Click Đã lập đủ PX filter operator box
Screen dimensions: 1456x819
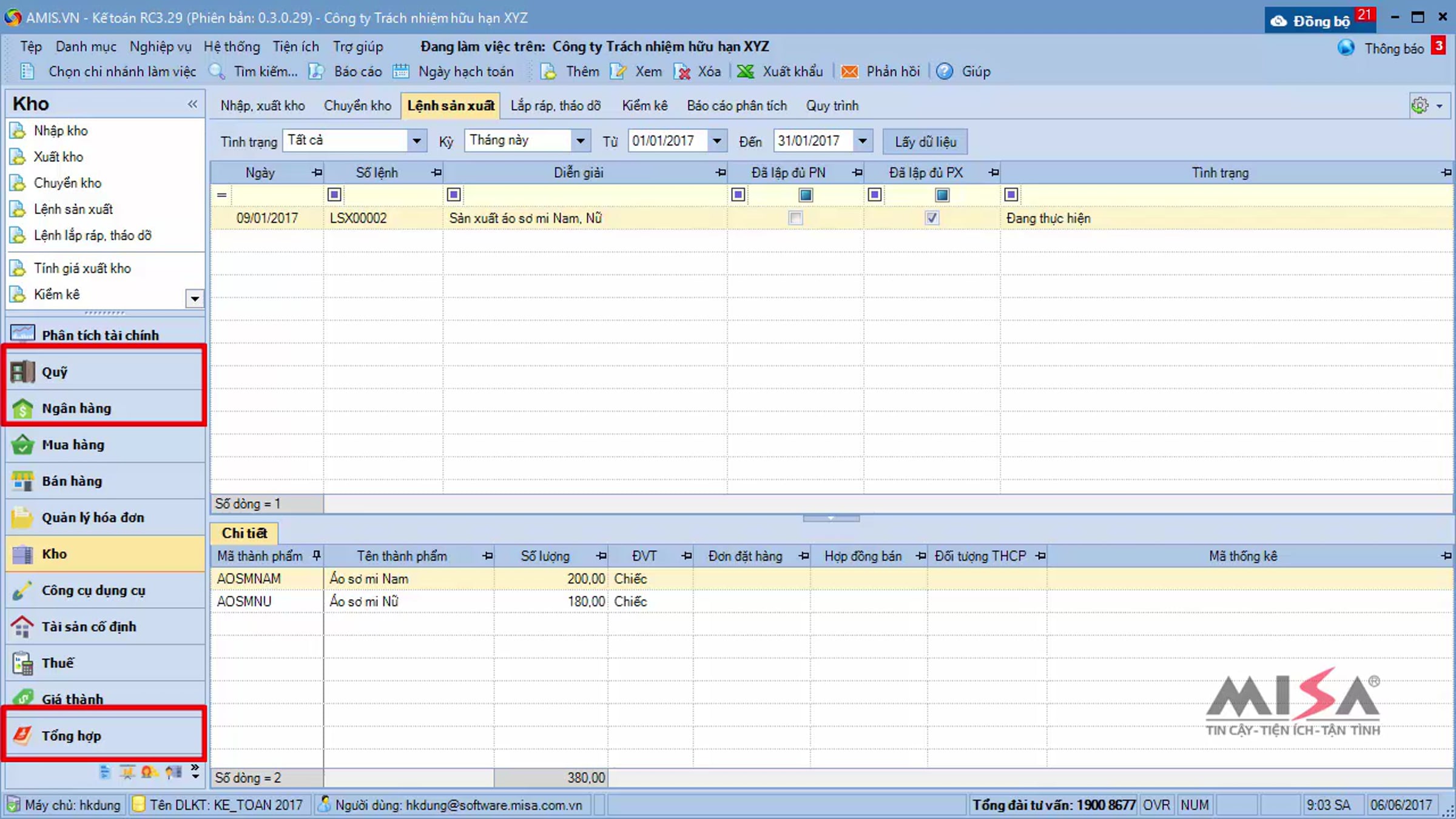point(875,195)
